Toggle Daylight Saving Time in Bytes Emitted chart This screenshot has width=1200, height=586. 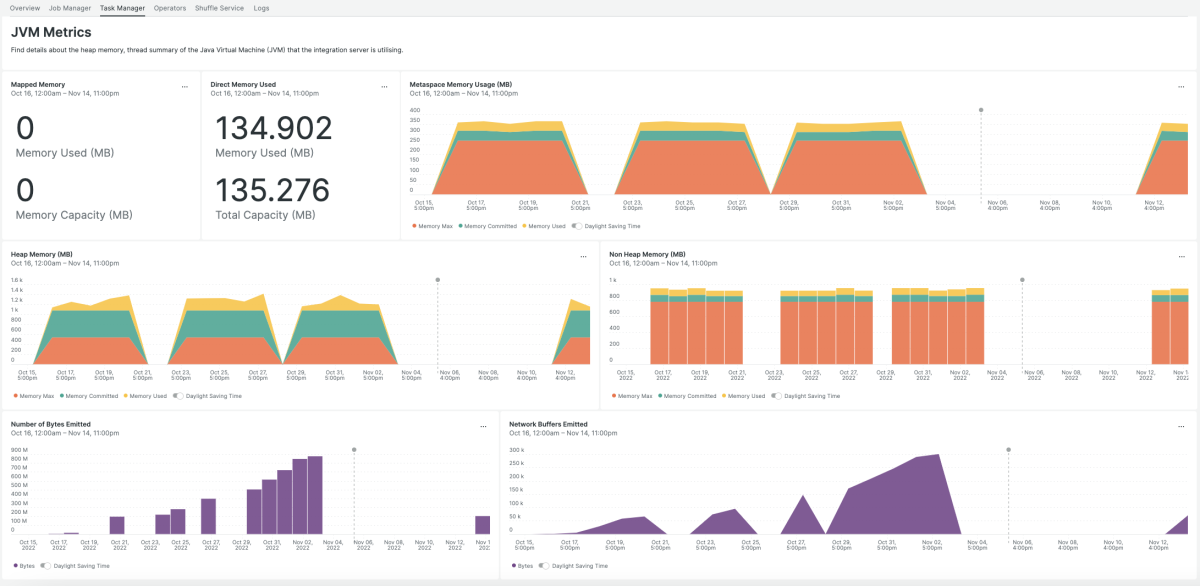click(46, 566)
